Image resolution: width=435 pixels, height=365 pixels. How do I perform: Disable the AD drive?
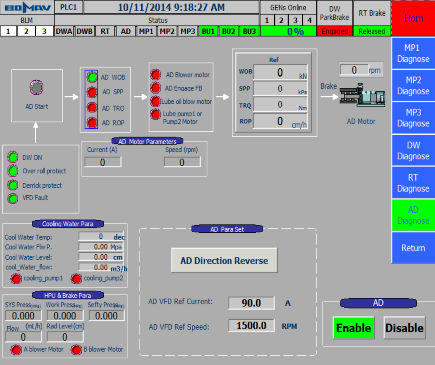(x=404, y=328)
